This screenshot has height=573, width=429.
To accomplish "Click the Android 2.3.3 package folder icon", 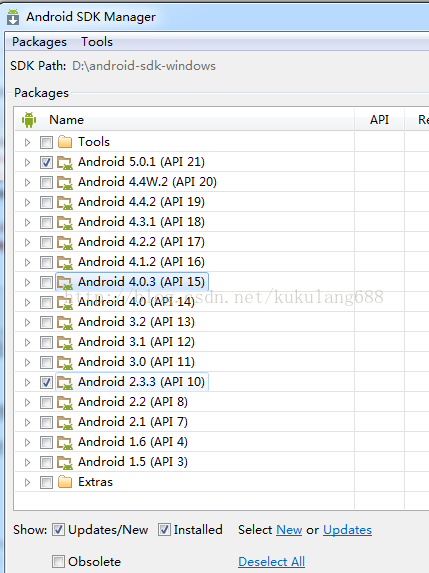I will coord(65,382).
